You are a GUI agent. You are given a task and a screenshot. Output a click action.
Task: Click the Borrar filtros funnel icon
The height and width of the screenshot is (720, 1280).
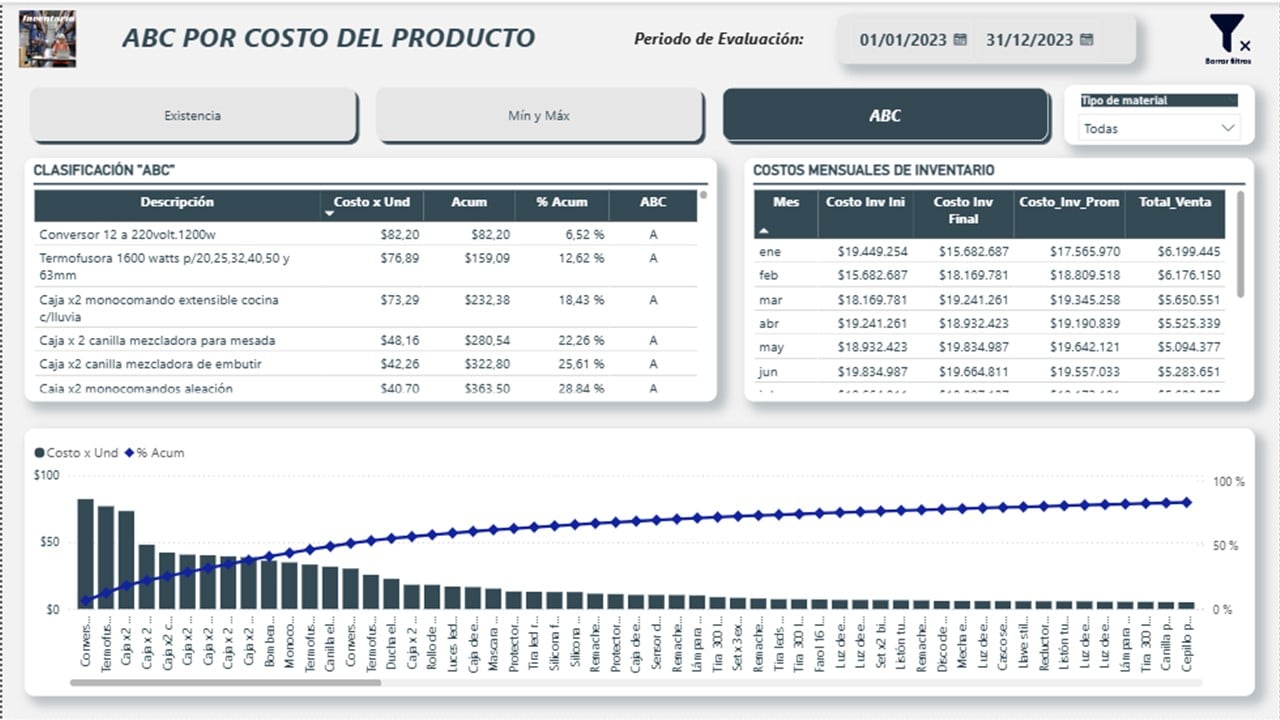coord(1227,33)
